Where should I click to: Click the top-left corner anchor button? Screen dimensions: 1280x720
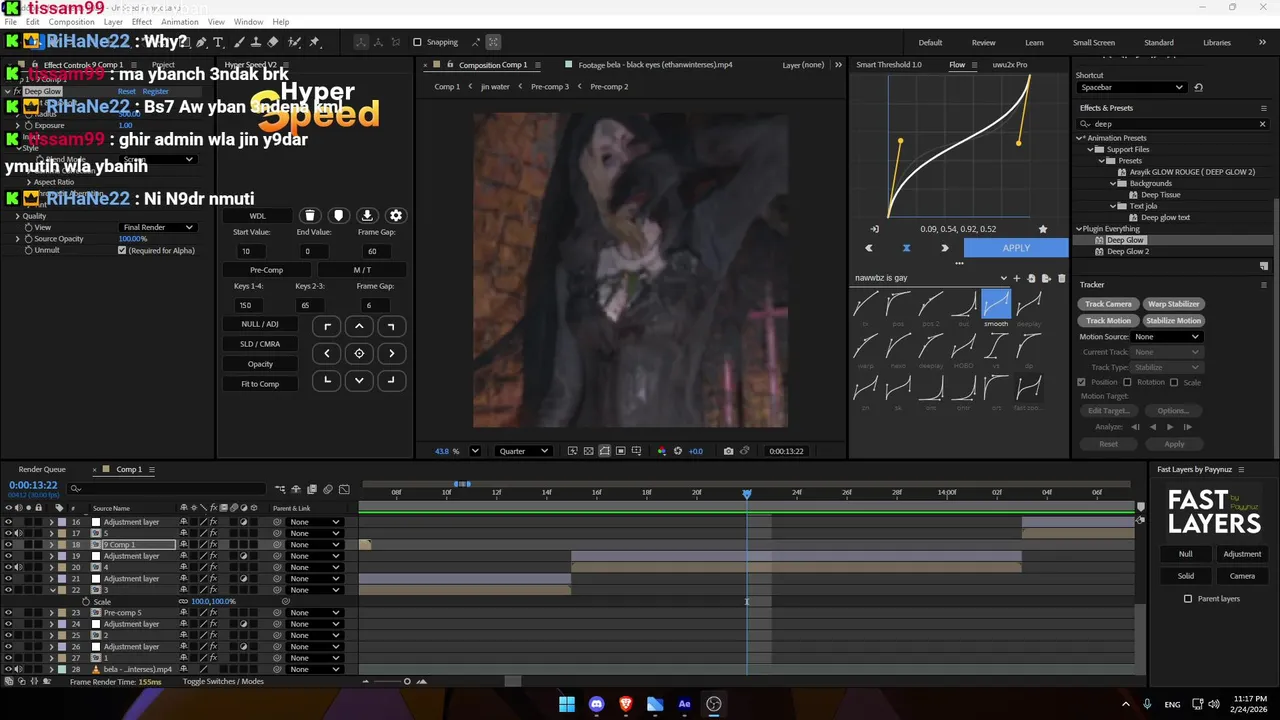(x=327, y=326)
